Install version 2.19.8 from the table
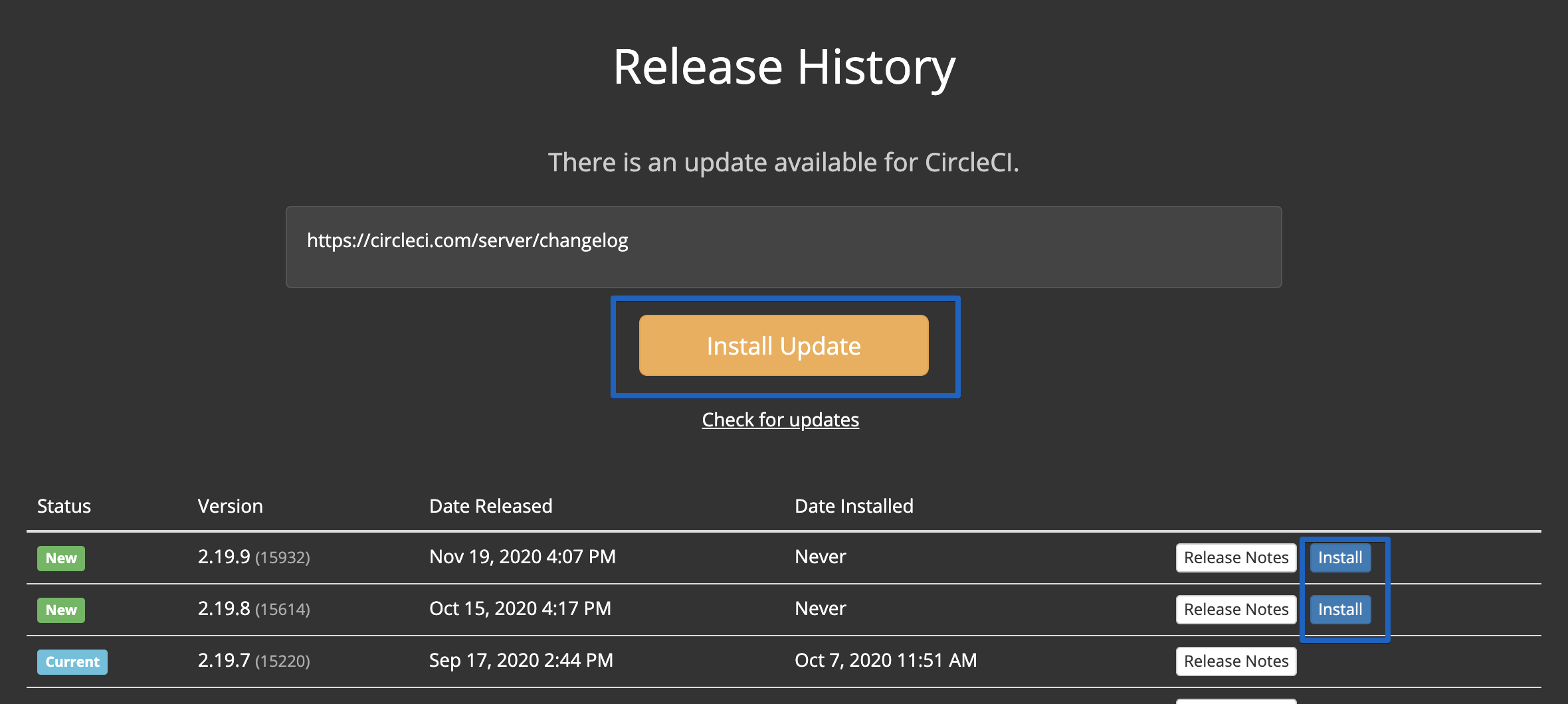1568x704 pixels. (x=1339, y=609)
